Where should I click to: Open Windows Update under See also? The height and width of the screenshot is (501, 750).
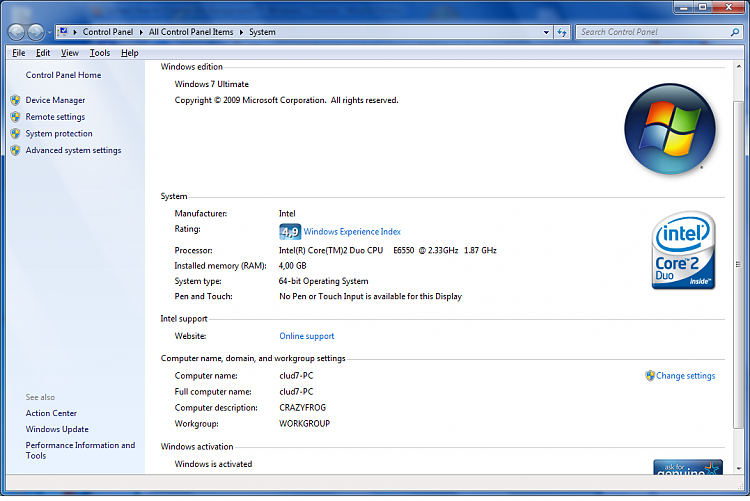[x=57, y=429]
